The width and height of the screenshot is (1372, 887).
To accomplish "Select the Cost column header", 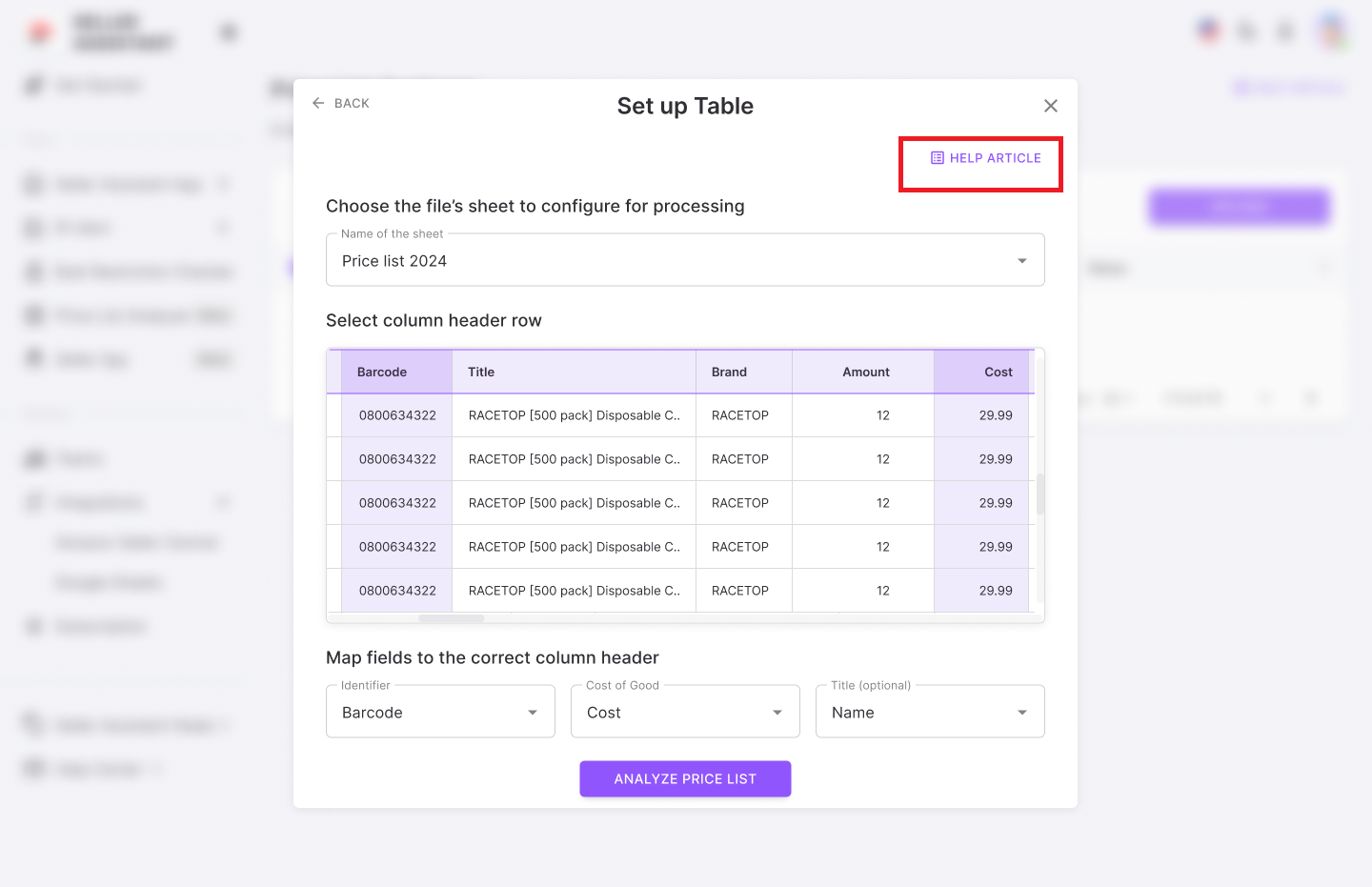I will [998, 373].
